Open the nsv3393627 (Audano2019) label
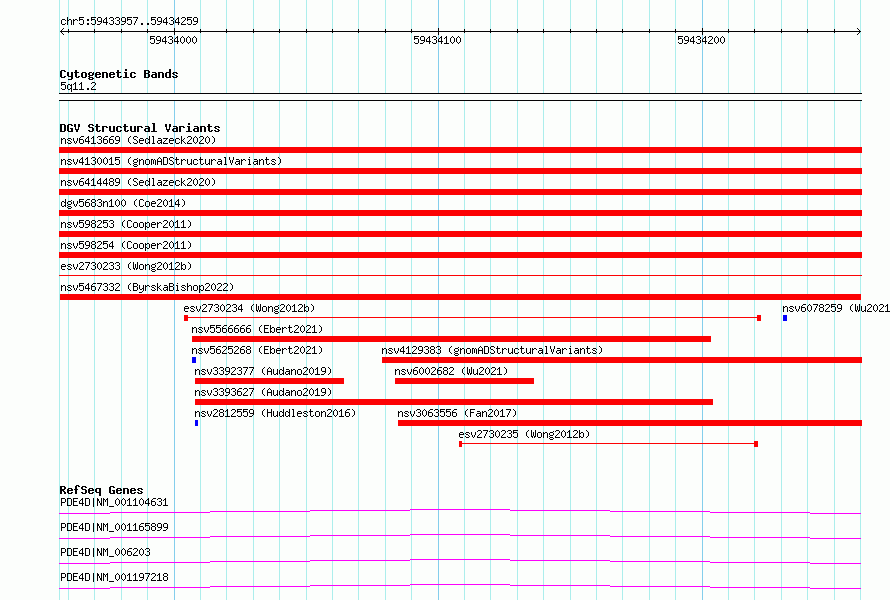 (263, 392)
